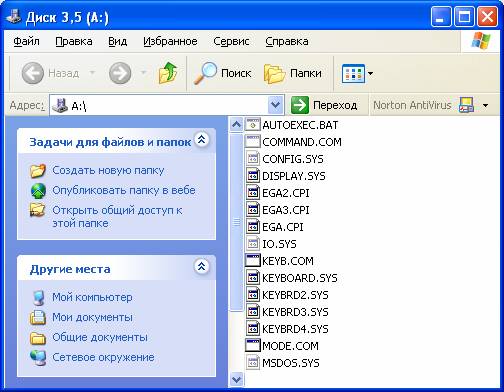
Task: Click the COMMAND.COM file icon
Action: click(252, 142)
